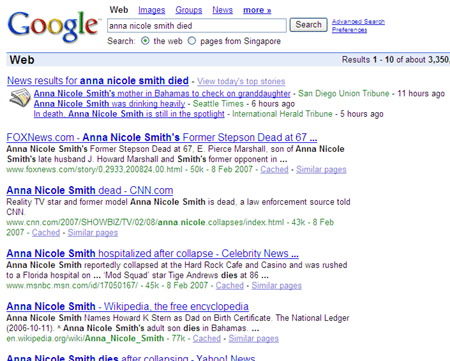Open 'dies after collapsing - Yahoo! News' result

pyautogui.click(x=131, y=358)
